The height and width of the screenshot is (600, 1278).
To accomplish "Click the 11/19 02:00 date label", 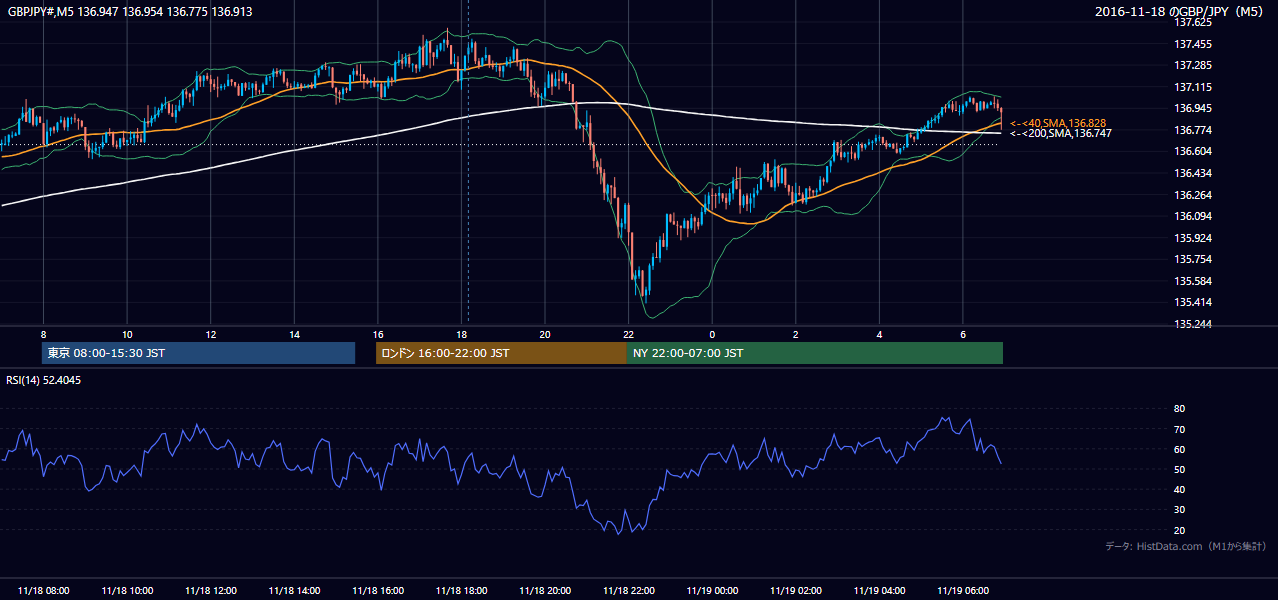I will [x=796, y=591].
